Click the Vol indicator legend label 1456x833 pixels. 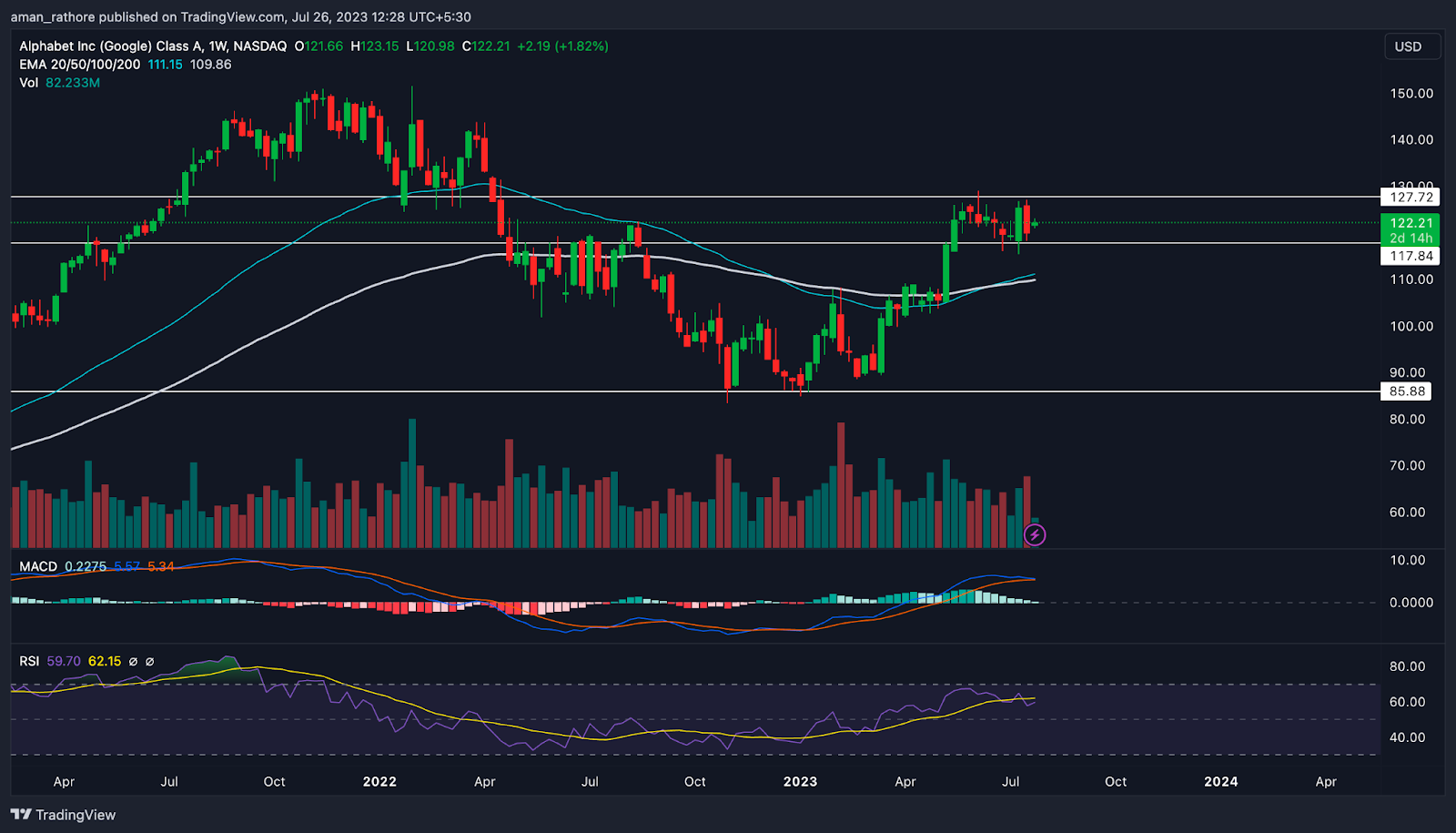click(x=29, y=82)
